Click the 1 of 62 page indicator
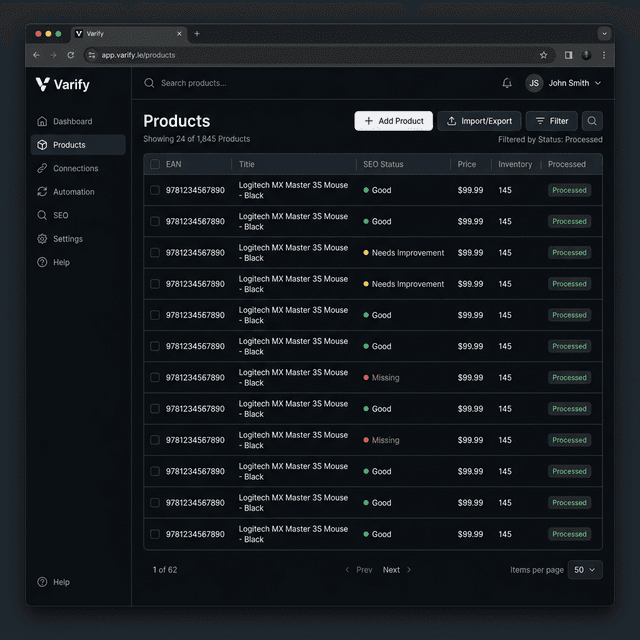640x640 pixels. pos(165,570)
